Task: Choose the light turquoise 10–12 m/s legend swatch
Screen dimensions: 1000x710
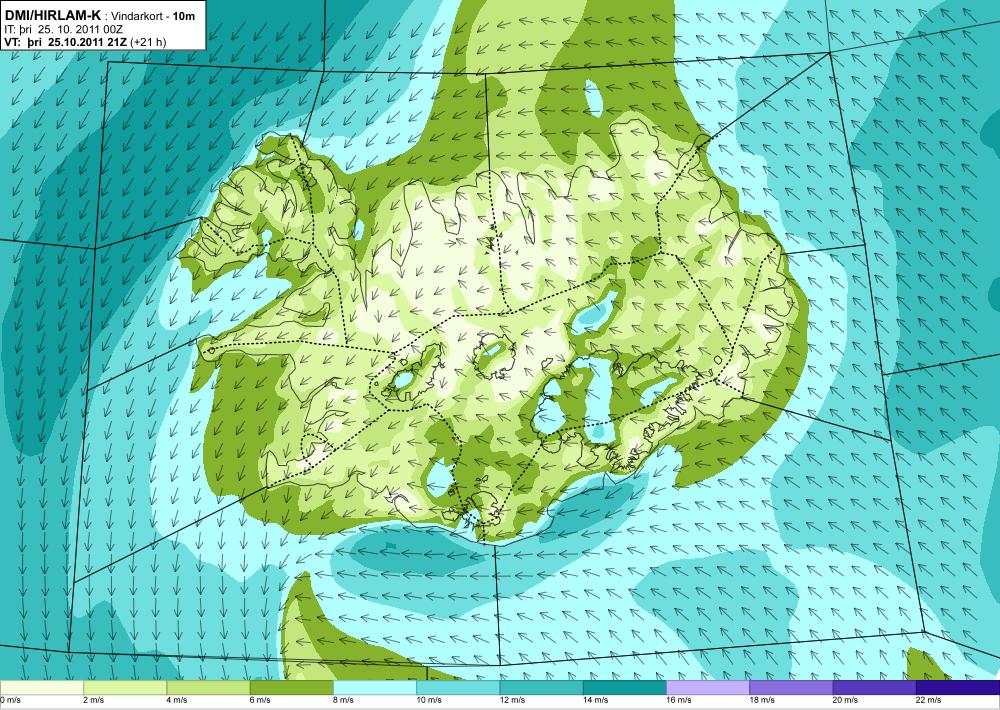Action: point(458,688)
